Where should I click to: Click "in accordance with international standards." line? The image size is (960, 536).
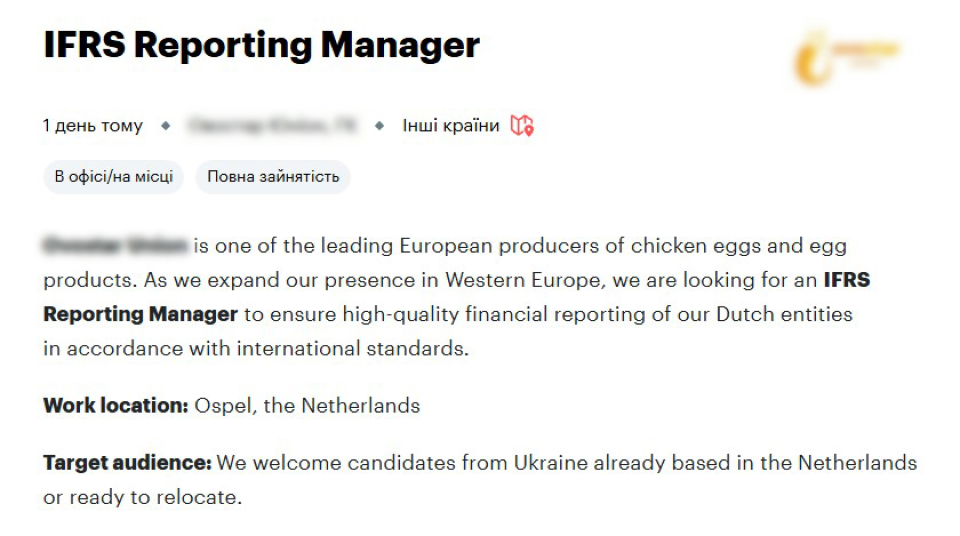255,349
